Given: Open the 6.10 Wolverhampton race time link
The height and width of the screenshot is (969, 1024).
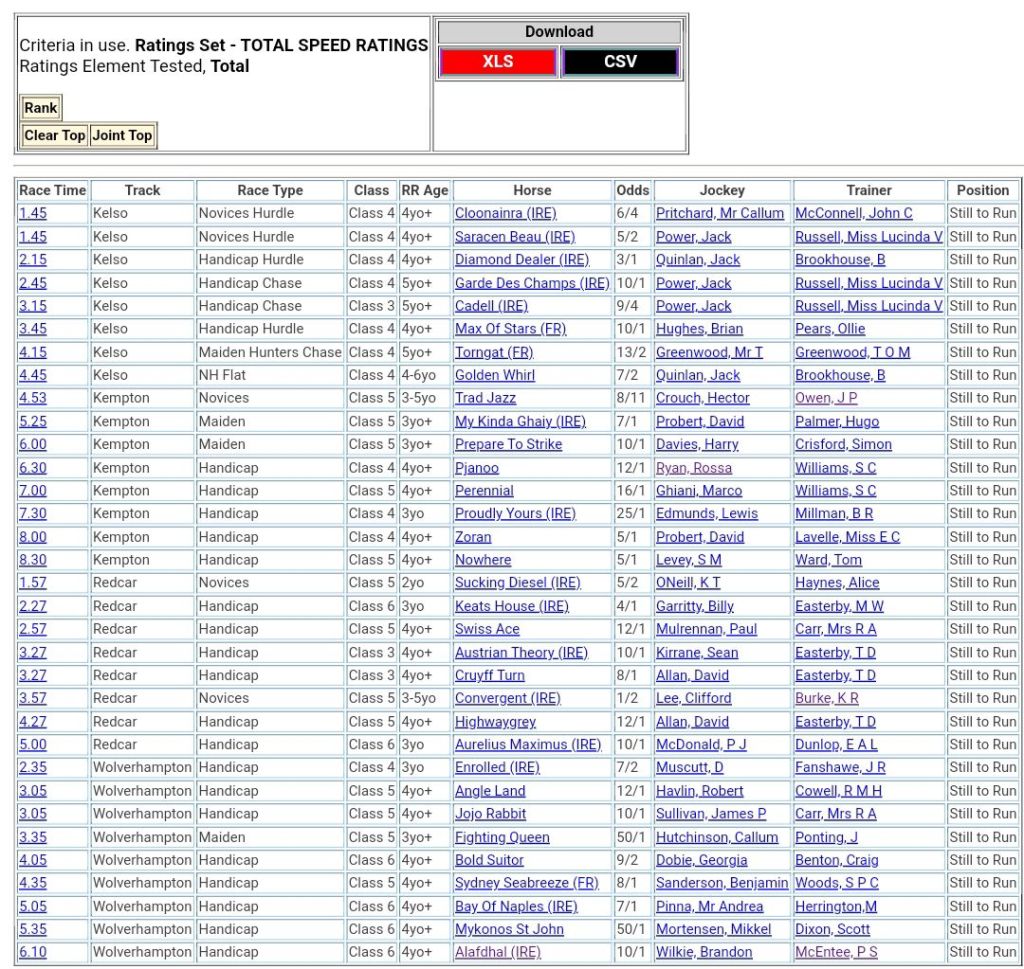Looking at the screenshot, I should (32, 953).
